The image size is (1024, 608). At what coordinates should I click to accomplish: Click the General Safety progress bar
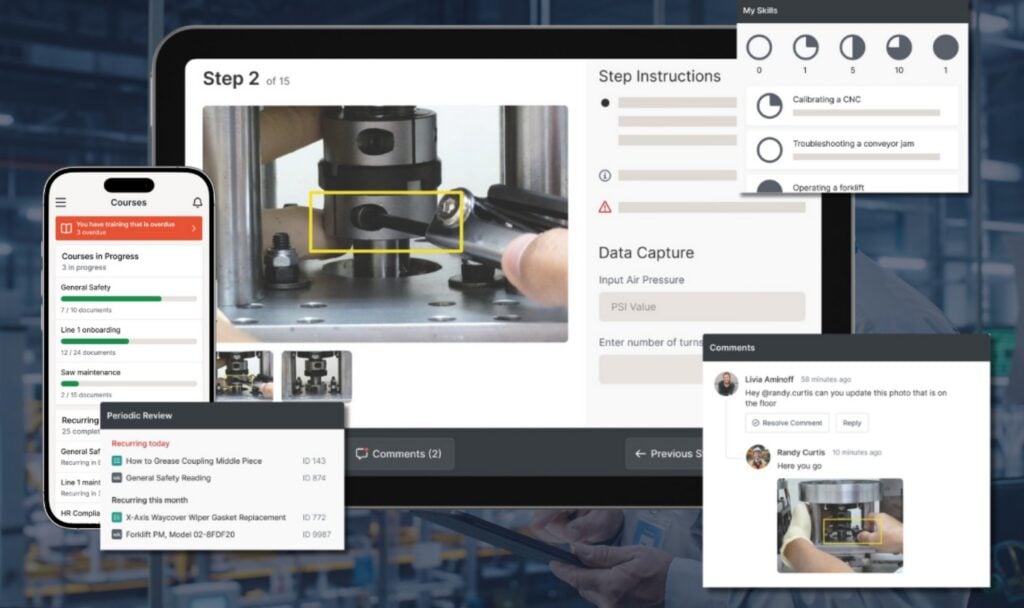(129, 299)
